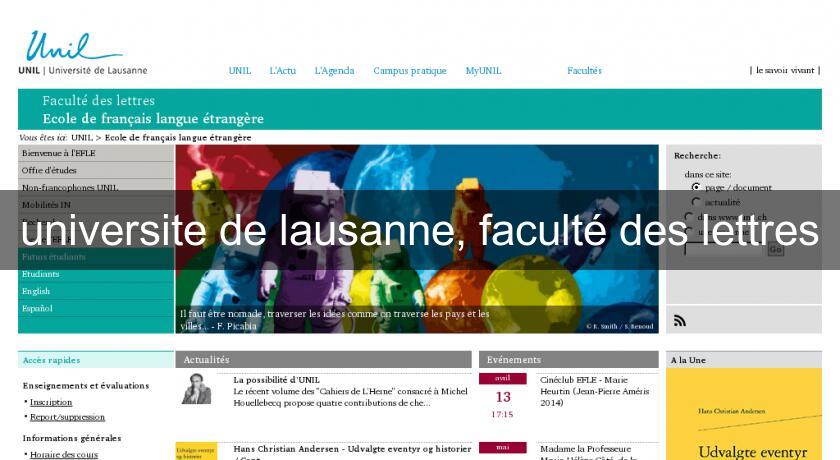Open Faculté des lettres banner link
This screenshot has height=460, width=840.
[x=99, y=100]
